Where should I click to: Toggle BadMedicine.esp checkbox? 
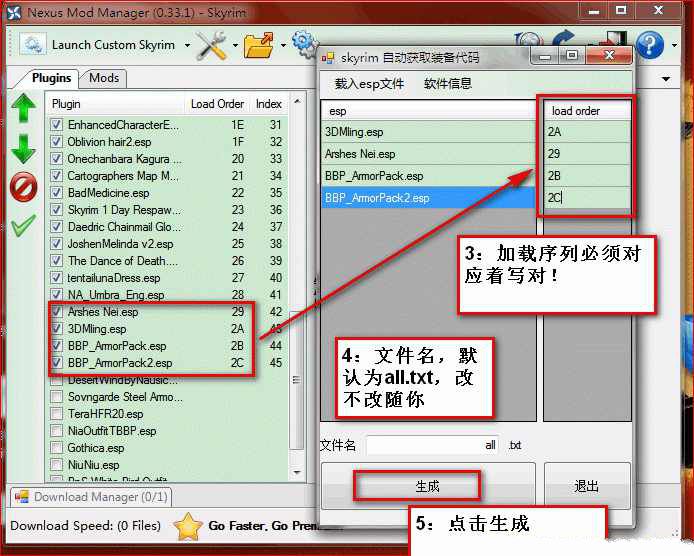(x=57, y=193)
